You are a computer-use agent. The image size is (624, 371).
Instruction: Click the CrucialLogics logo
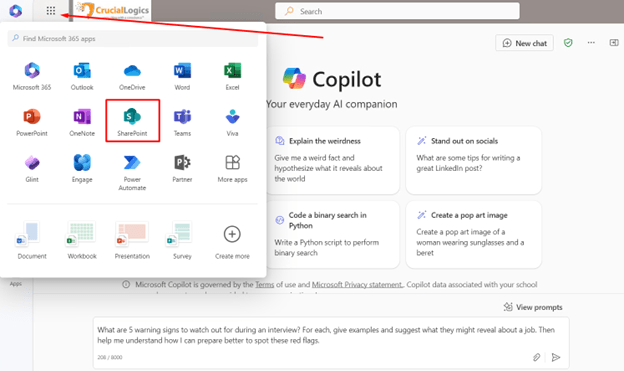(x=113, y=10)
